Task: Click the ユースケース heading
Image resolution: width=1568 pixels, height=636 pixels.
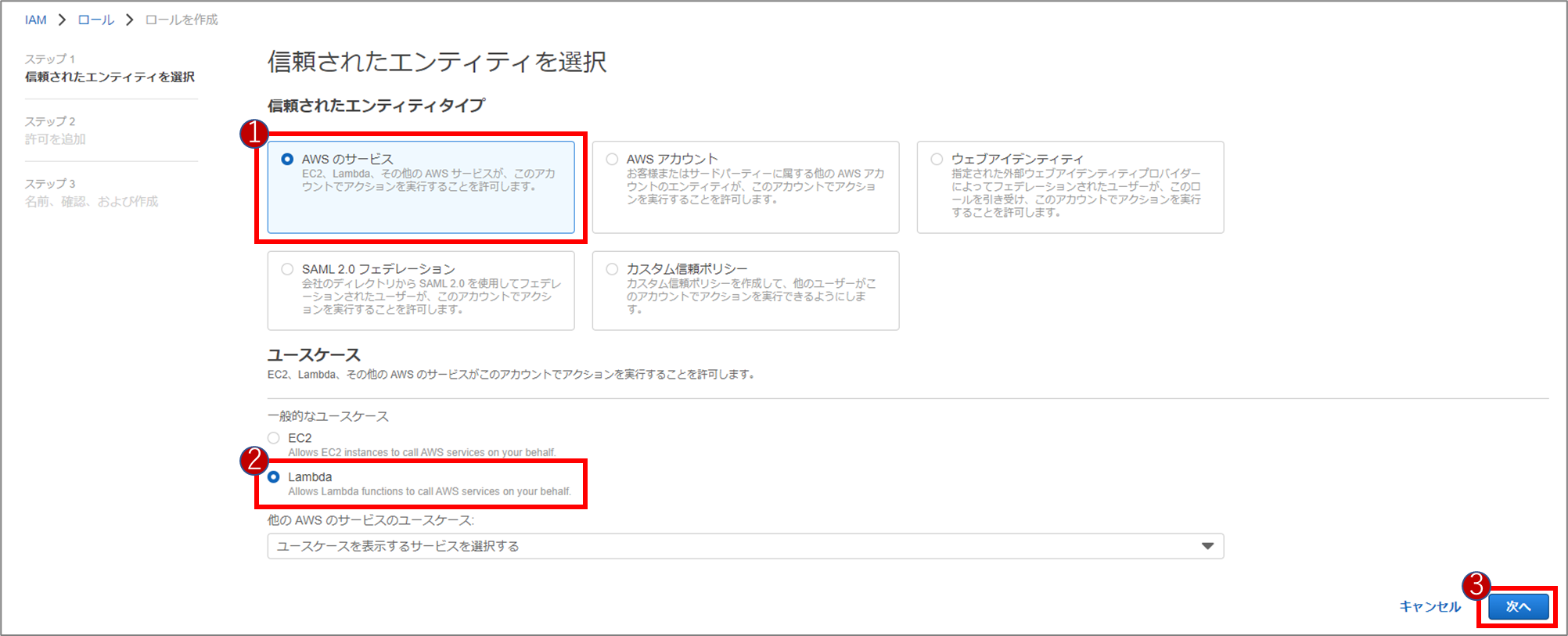Action: (314, 354)
